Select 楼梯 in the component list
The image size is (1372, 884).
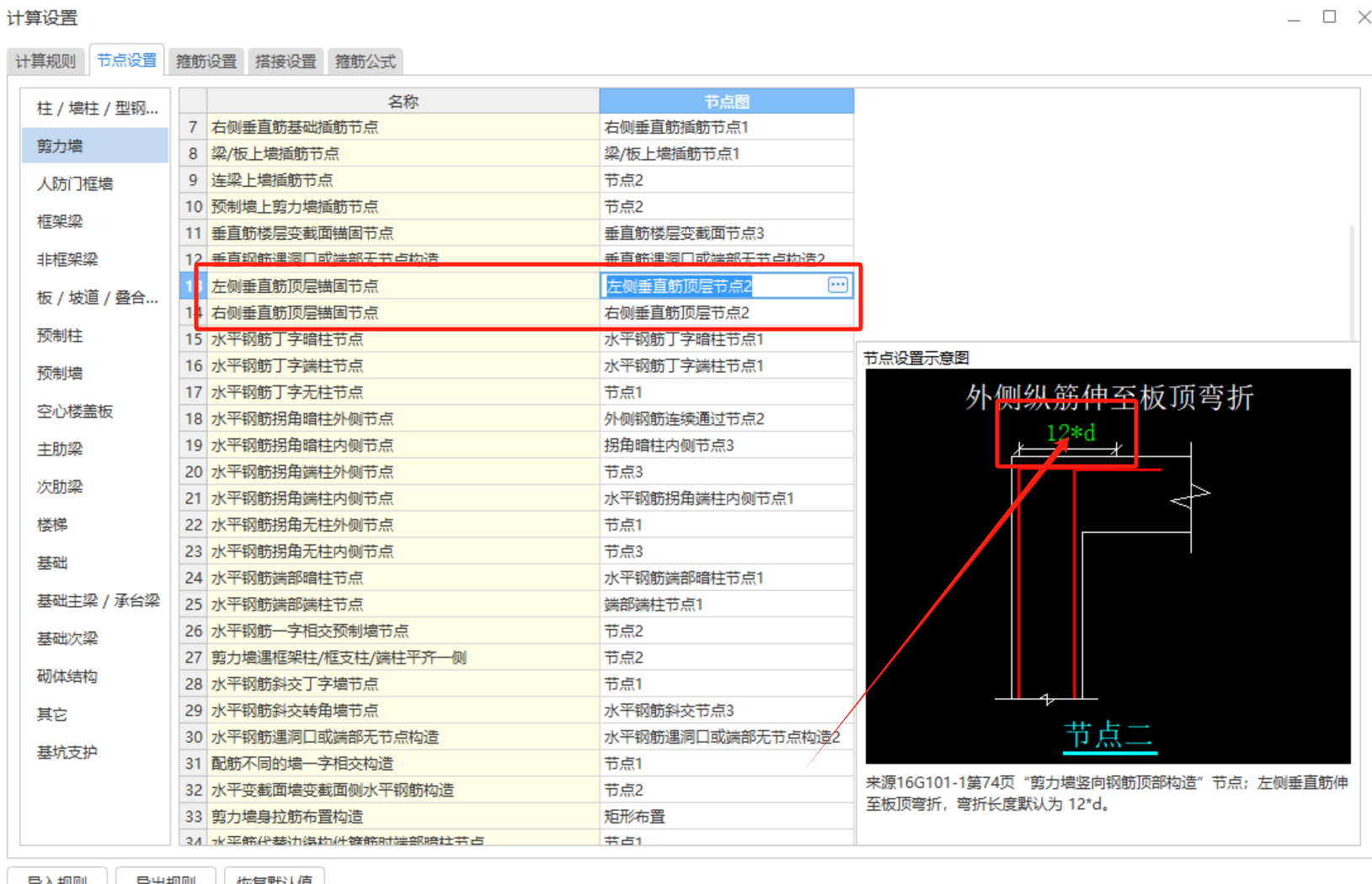[x=96, y=525]
